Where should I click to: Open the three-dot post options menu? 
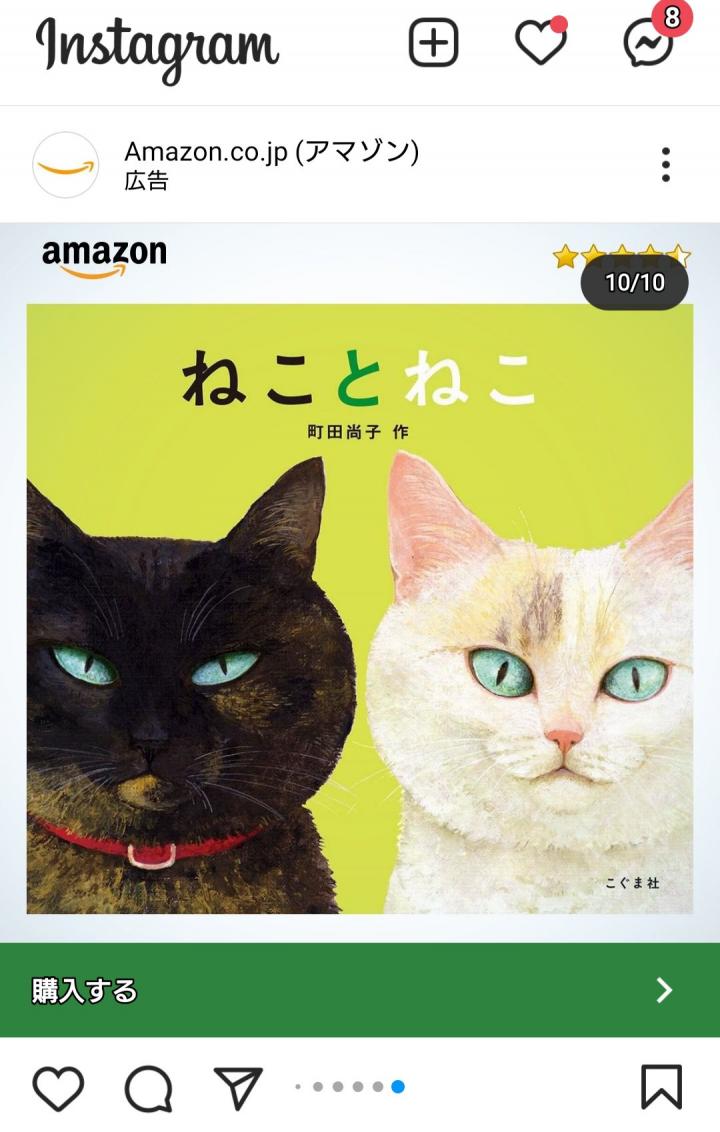(x=666, y=165)
